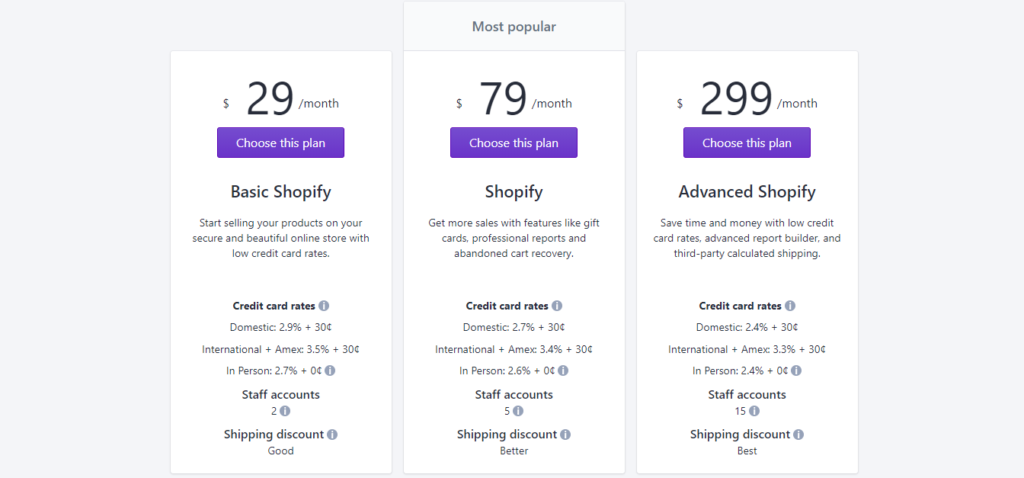
Task: Click info icon next to Basic In Person rate
Action: 330,370
